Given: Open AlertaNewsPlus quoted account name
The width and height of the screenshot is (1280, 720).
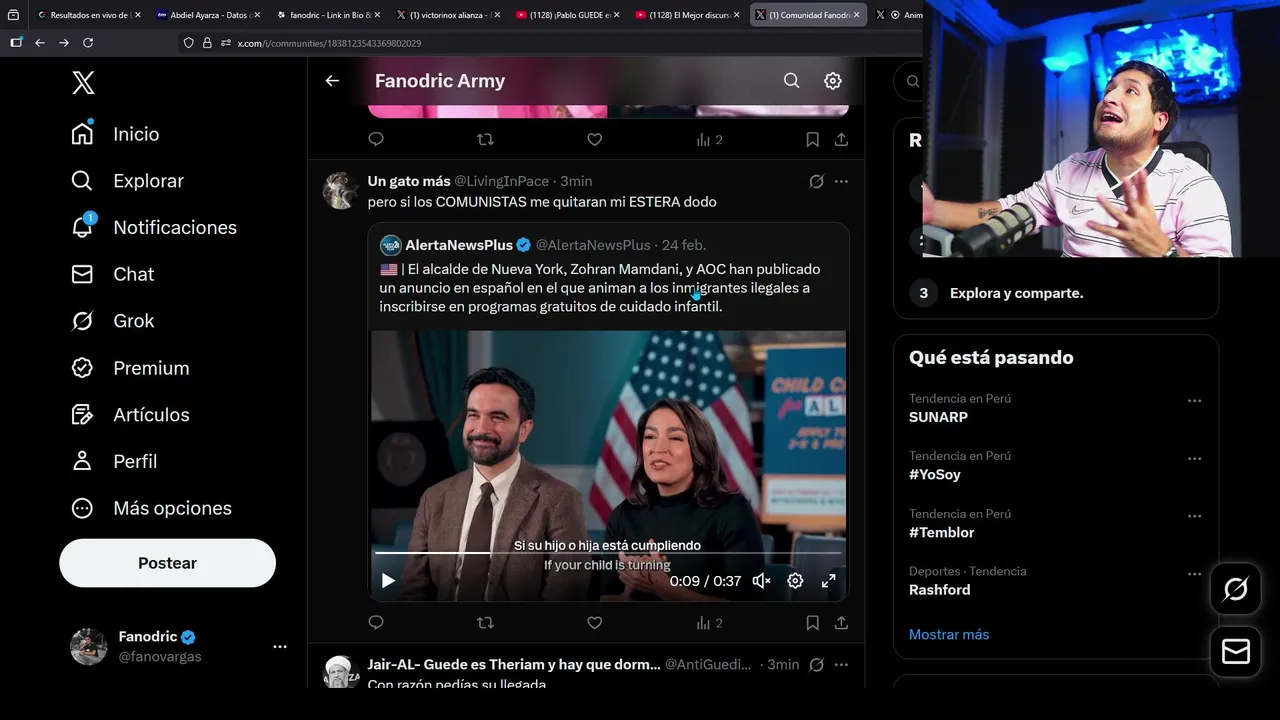Looking at the screenshot, I should 459,245.
